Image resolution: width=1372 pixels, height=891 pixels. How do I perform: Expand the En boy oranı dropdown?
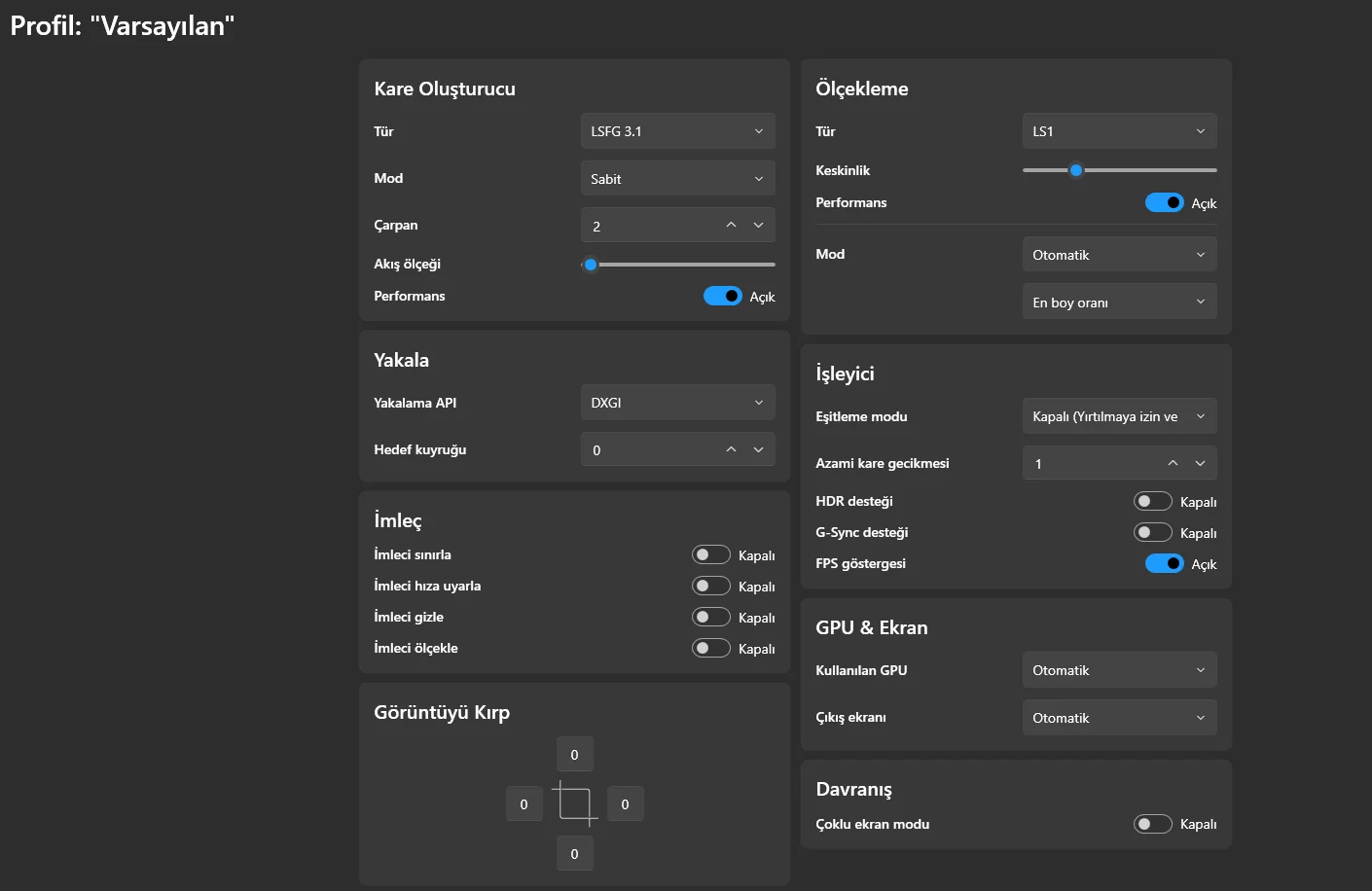1119,303
